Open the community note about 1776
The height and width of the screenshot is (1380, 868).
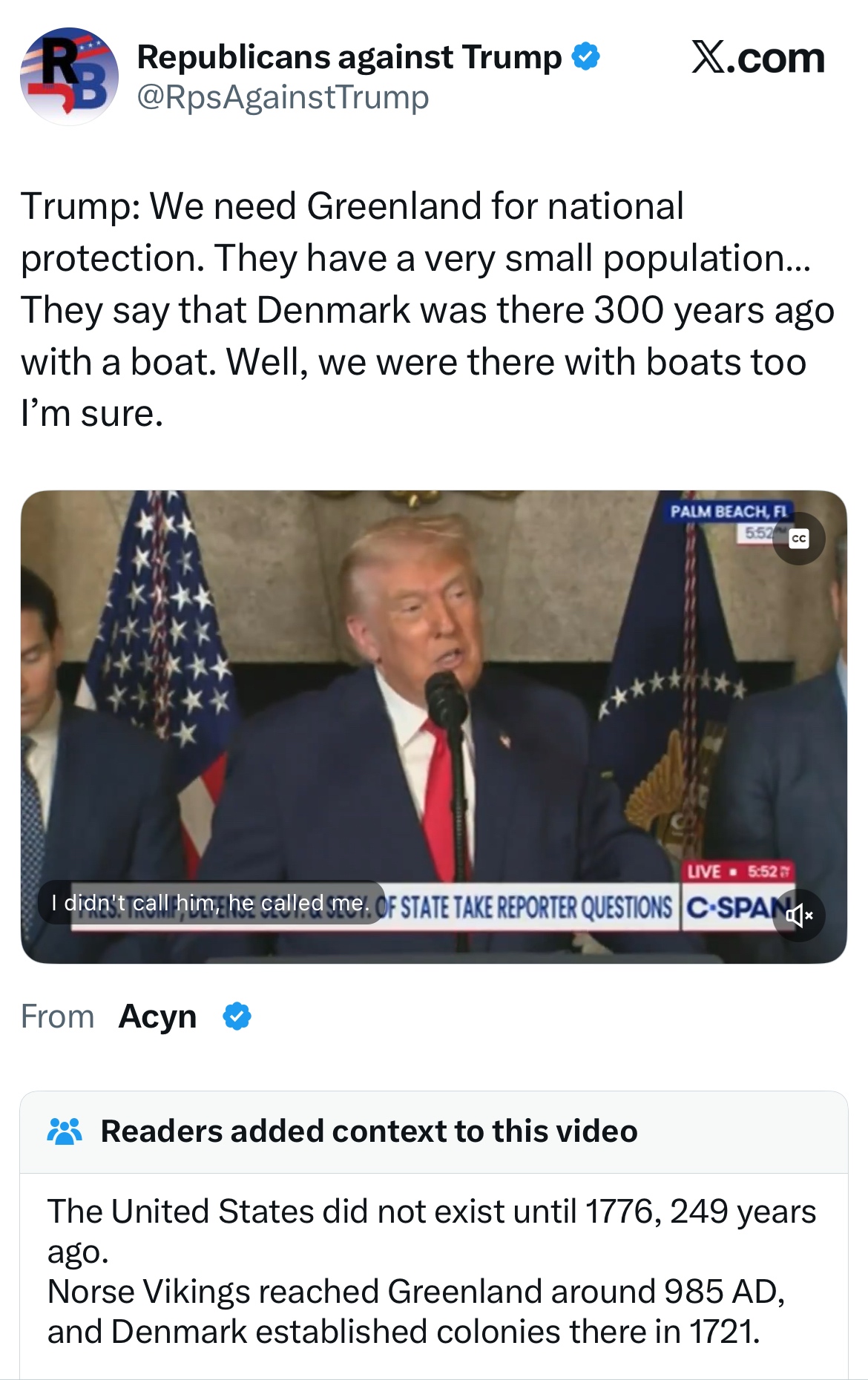pyautogui.click(x=432, y=1271)
